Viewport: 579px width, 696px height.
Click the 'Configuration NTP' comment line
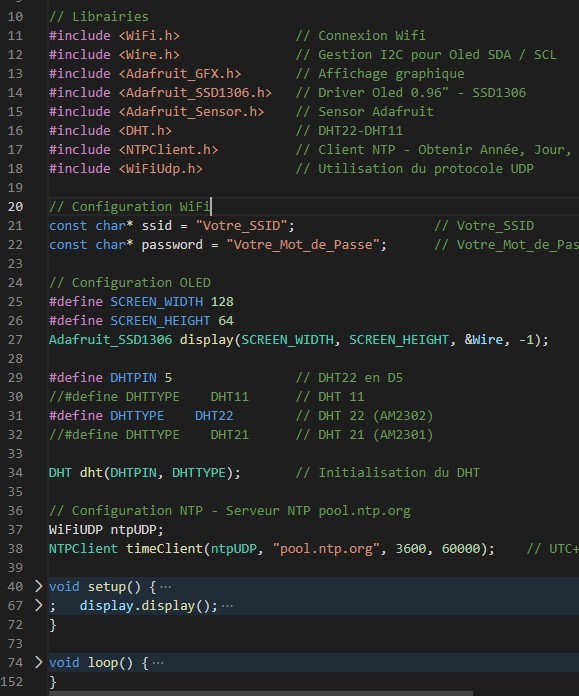point(230,510)
